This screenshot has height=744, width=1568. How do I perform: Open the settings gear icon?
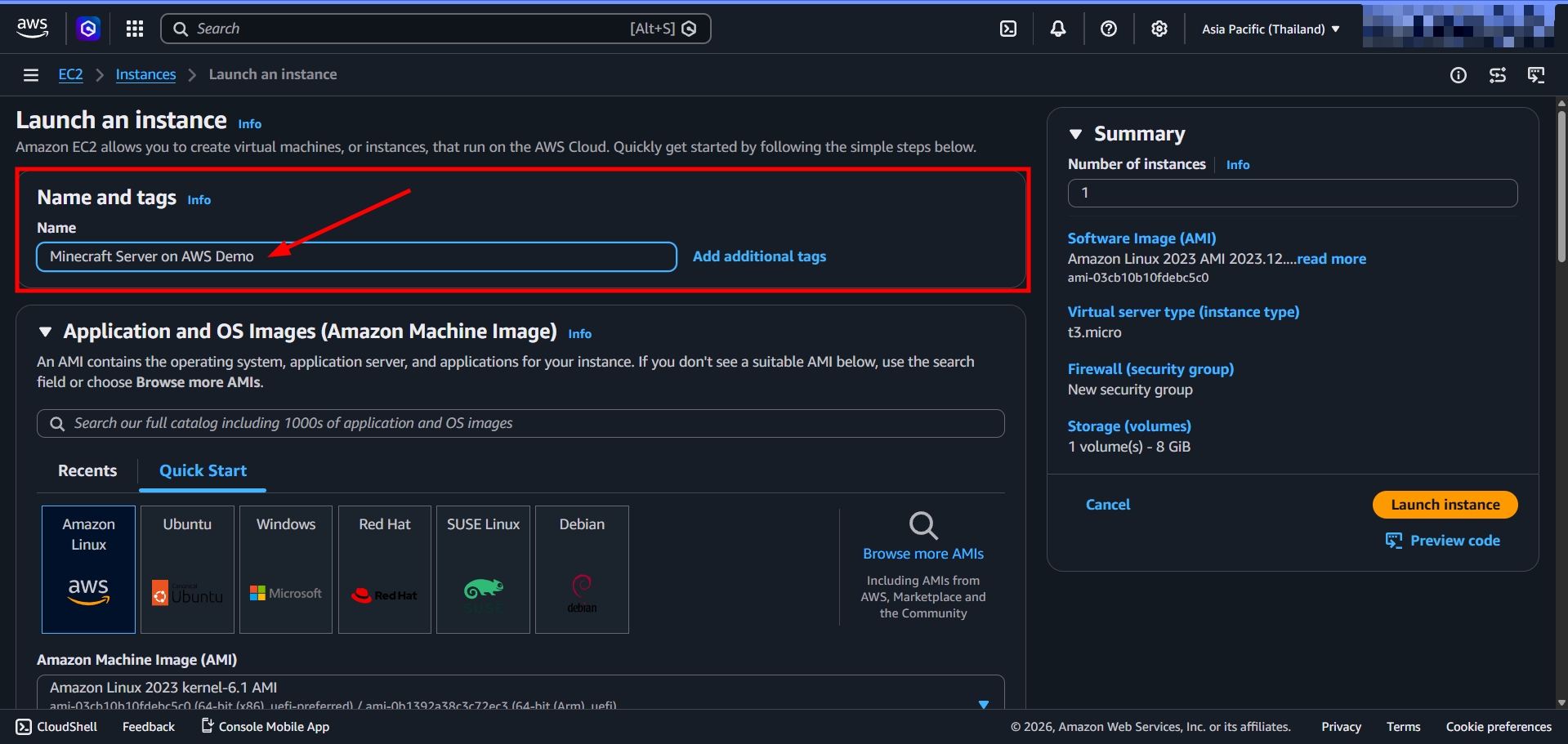(1159, 29)
